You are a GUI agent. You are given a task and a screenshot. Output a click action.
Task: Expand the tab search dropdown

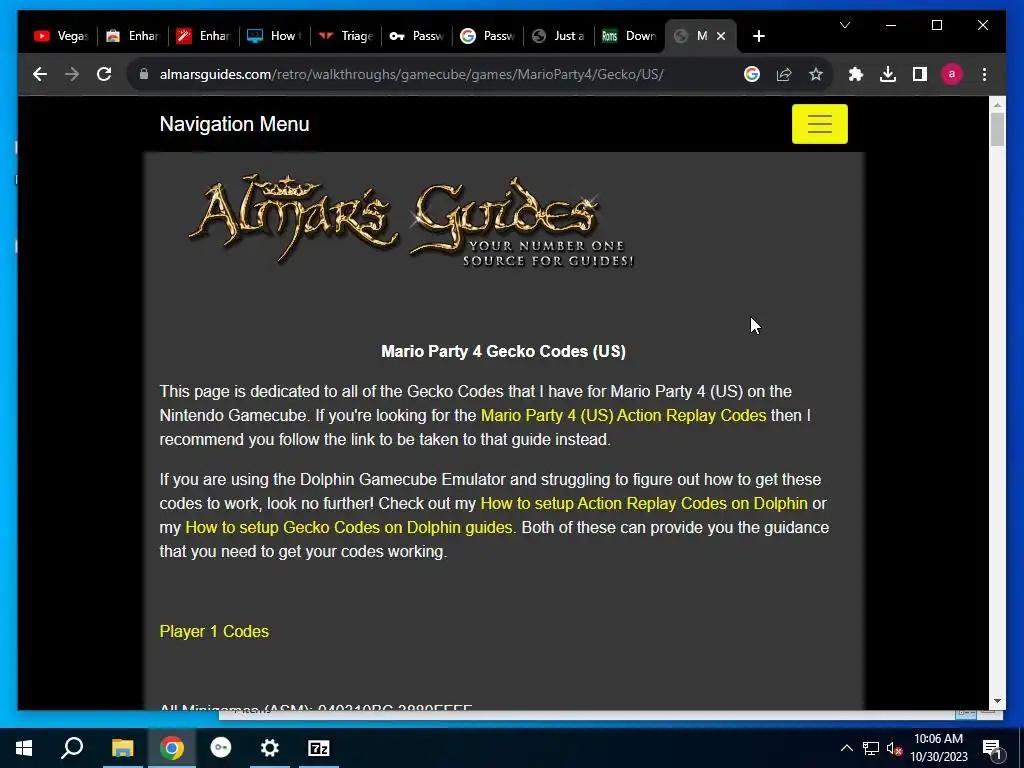coord(844,25)
